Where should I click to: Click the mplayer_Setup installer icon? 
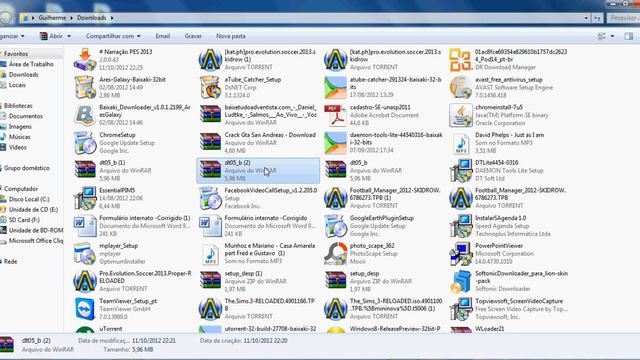[85, 253]
